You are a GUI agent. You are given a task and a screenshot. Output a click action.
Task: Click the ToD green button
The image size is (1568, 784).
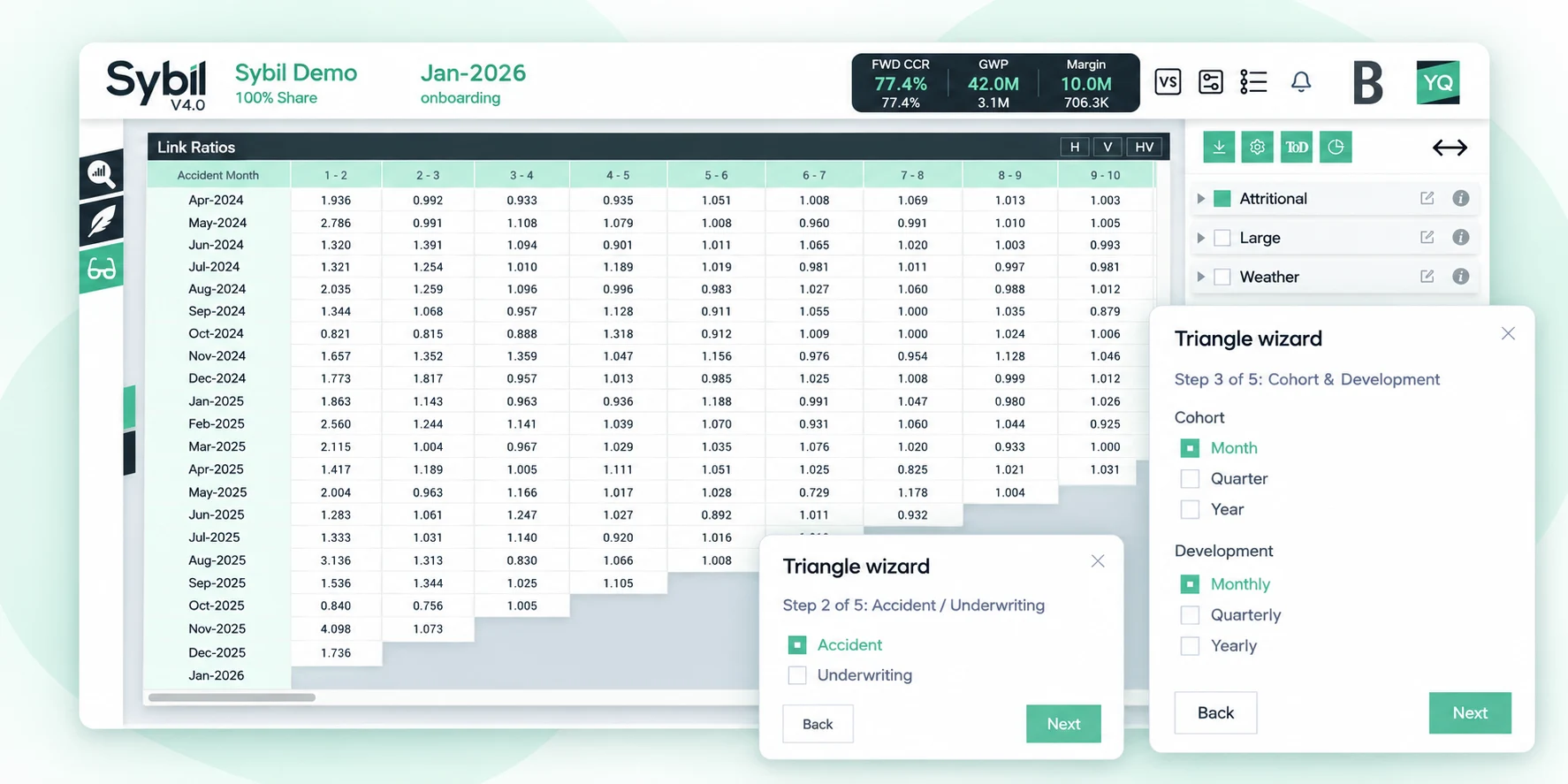pyautogui.click(x=1297, y=148)
